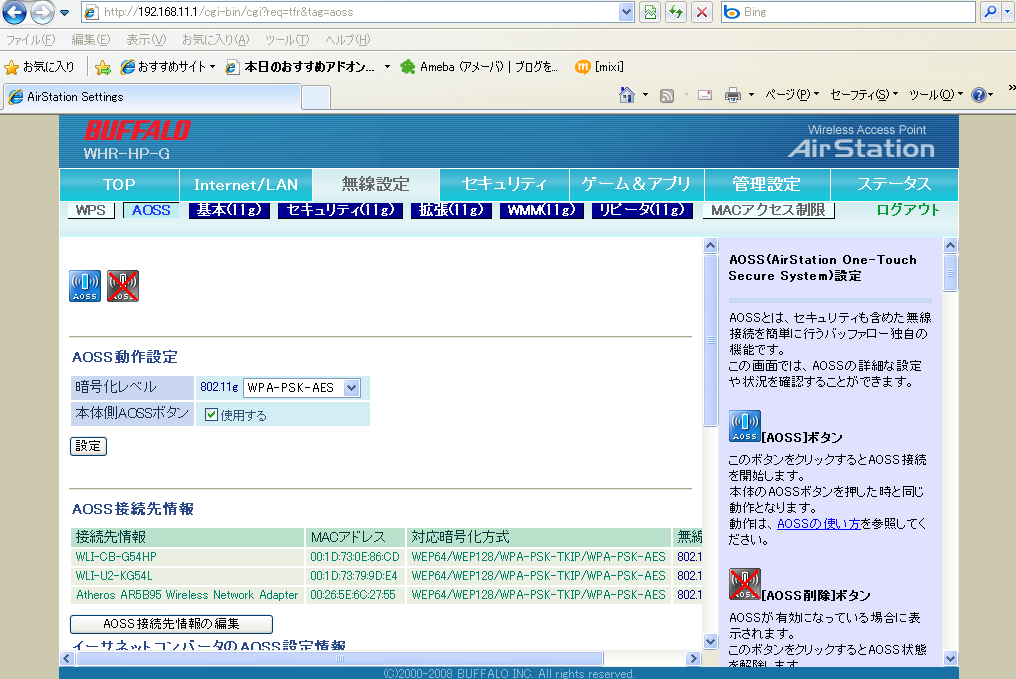Open the AOSSの使い方 help link
The image size is (1016, 679).
pyautogui.click(x=819, y=524)
